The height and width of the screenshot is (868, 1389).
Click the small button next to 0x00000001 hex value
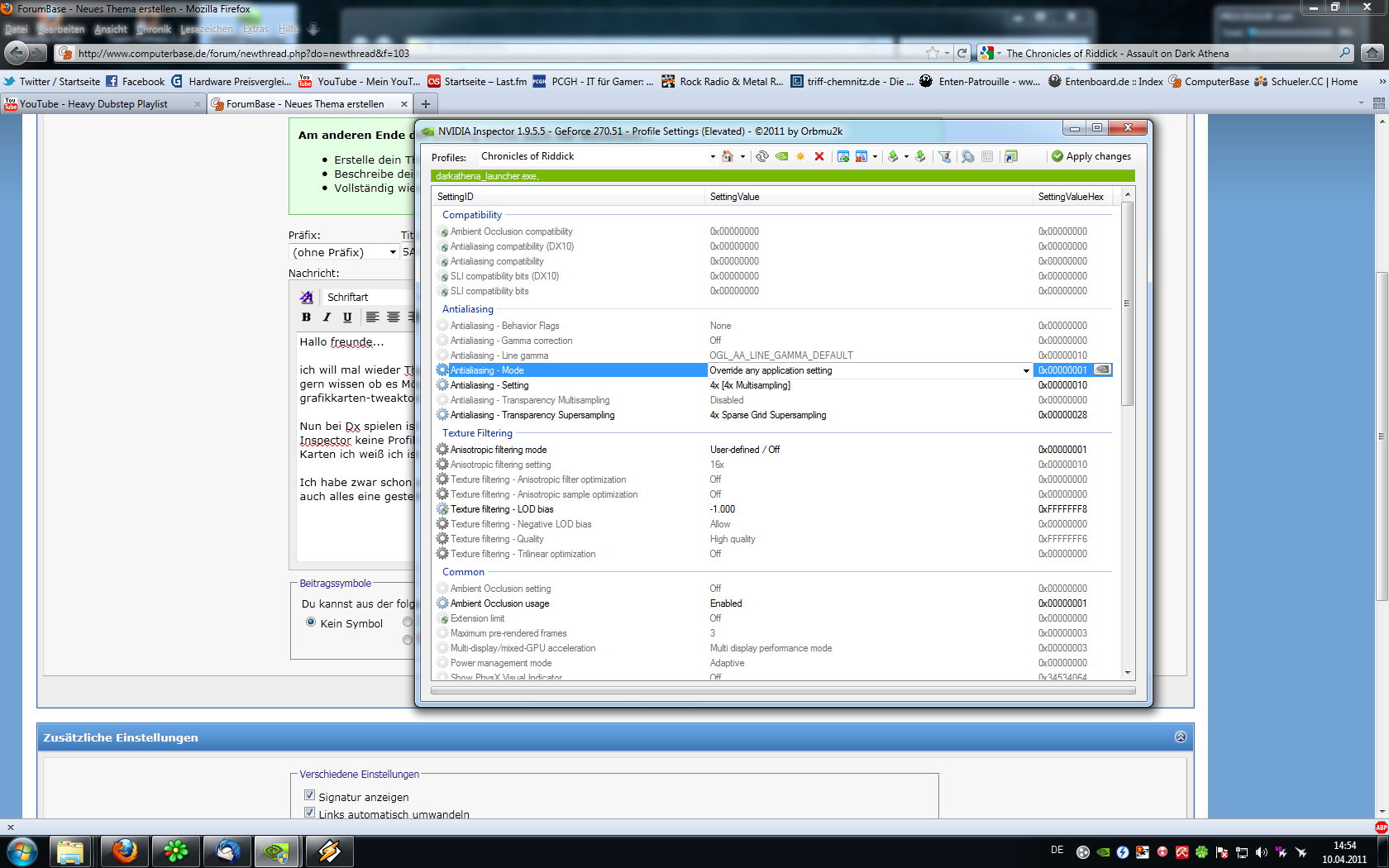[x=1102, y=370]
